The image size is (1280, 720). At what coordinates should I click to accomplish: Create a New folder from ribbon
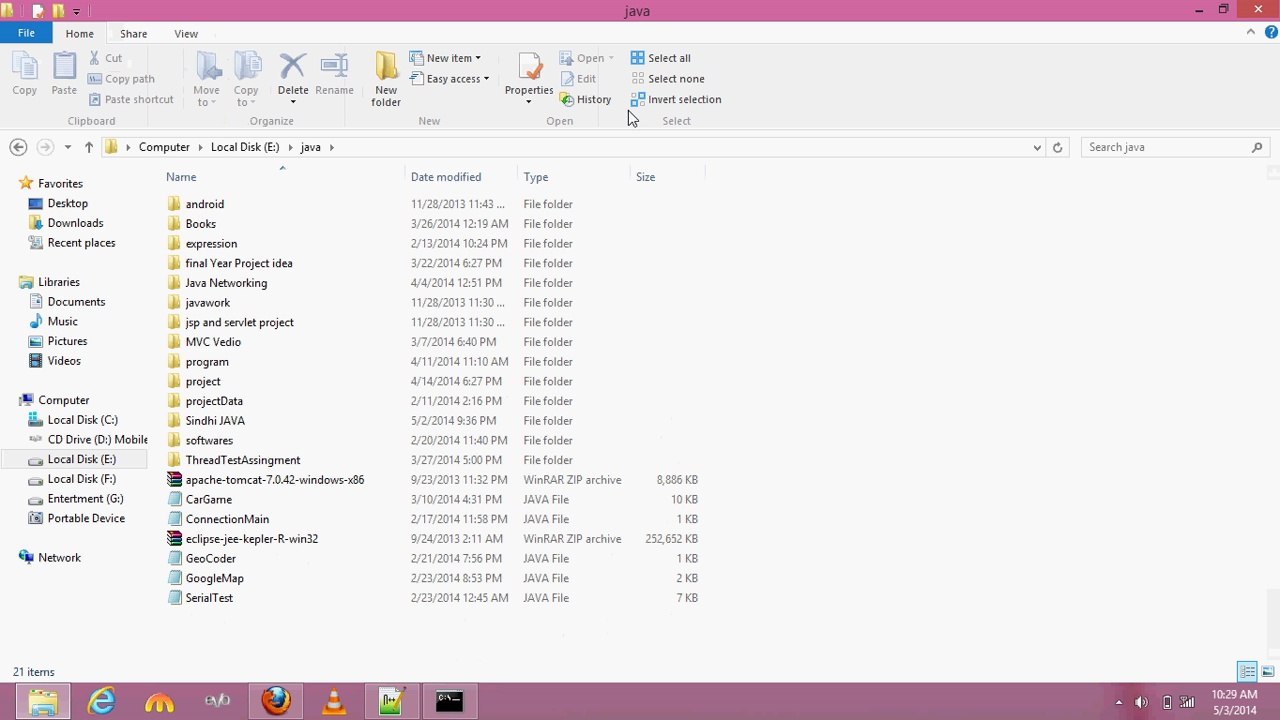click(x=386, y=78)
